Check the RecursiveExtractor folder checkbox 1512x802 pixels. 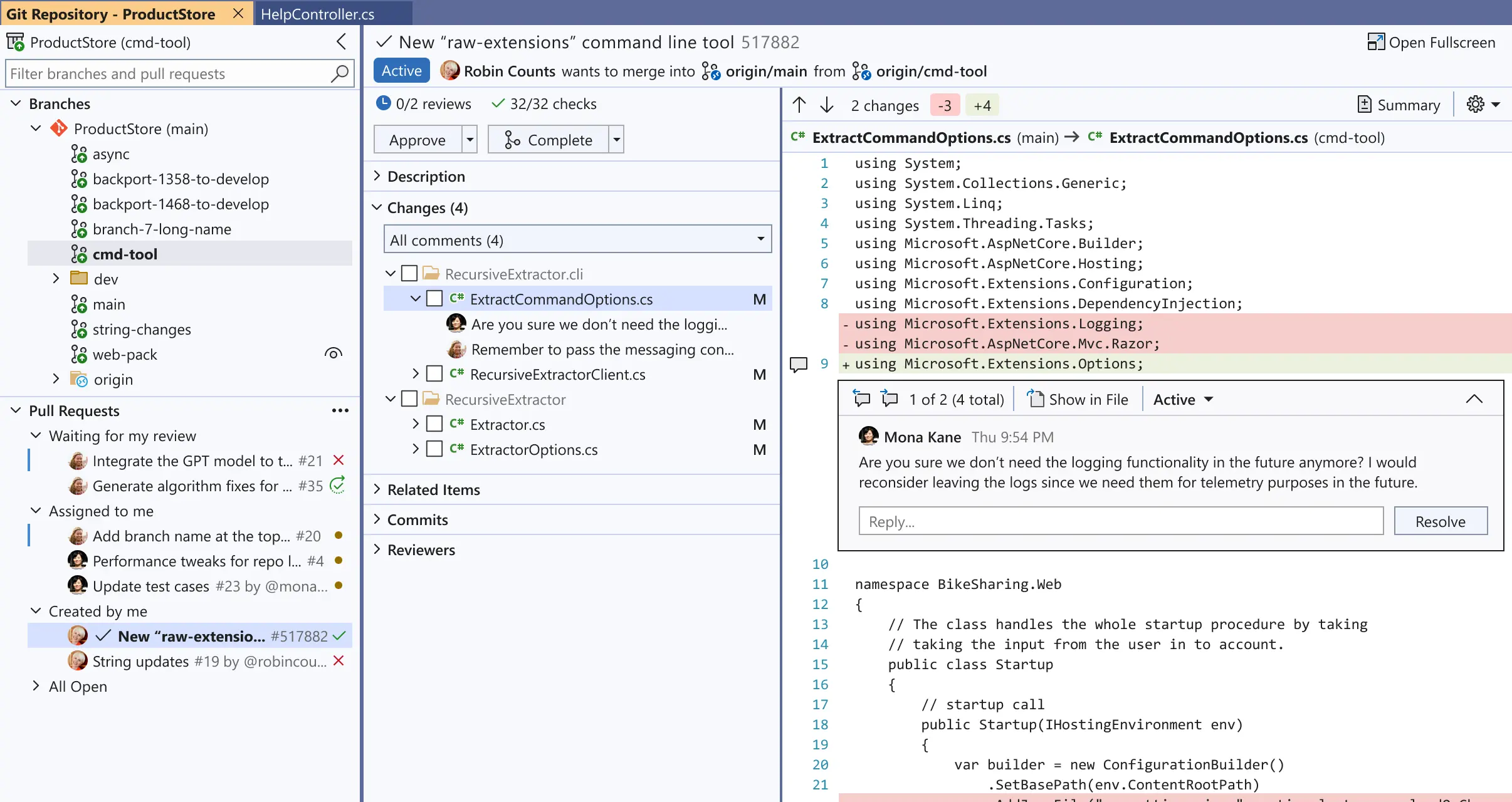(409, 398)
